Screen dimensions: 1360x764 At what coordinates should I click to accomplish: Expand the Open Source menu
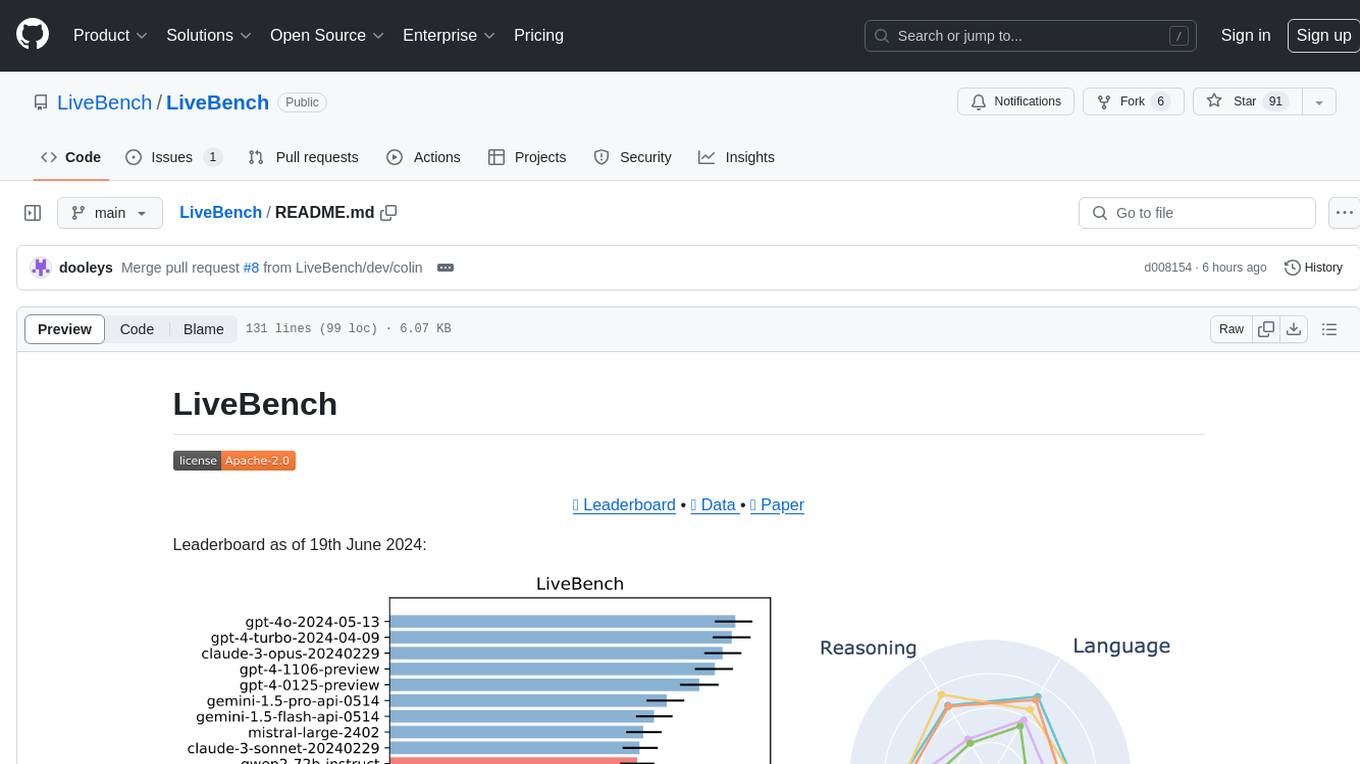coord(327,35)
